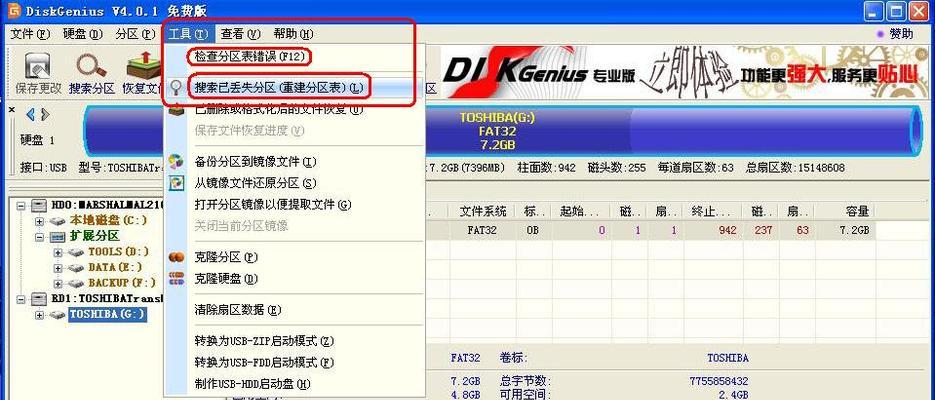Screen dimensions: 935x400
Task: Click the drive icon beside DATA(E:)
Action: tap(75, 268)
